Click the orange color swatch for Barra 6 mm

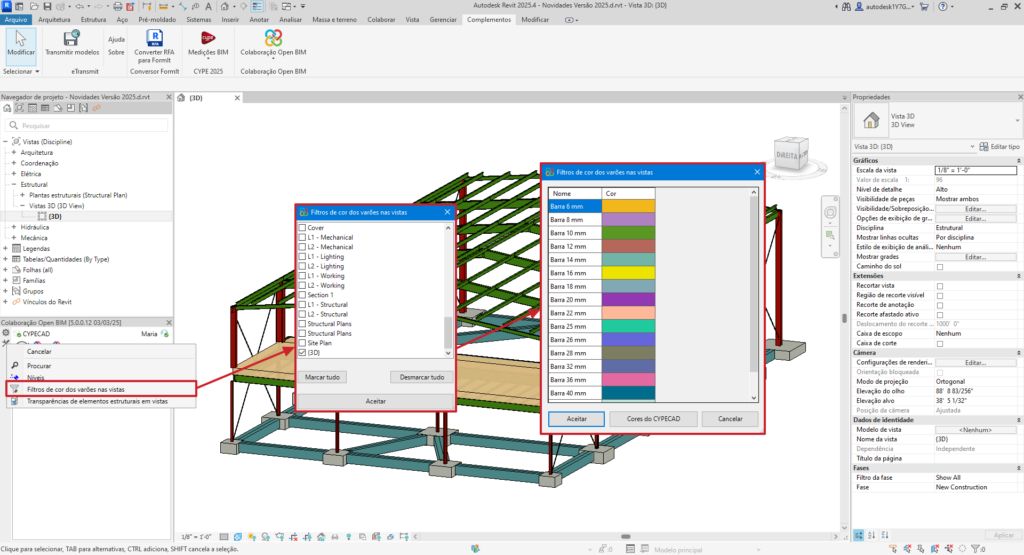(x=628, y=206)
